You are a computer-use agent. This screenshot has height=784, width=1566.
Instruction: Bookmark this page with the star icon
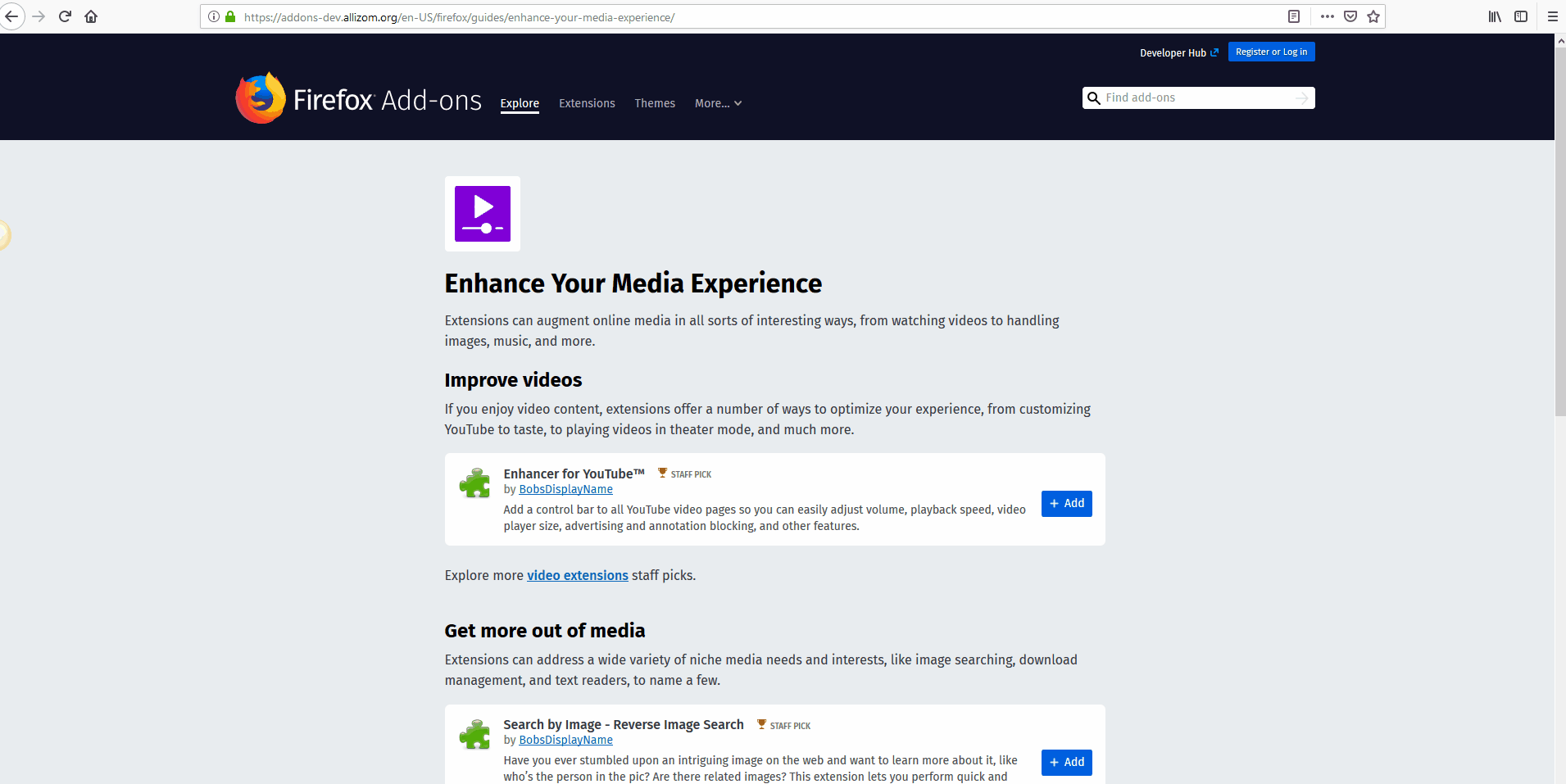1373,16
